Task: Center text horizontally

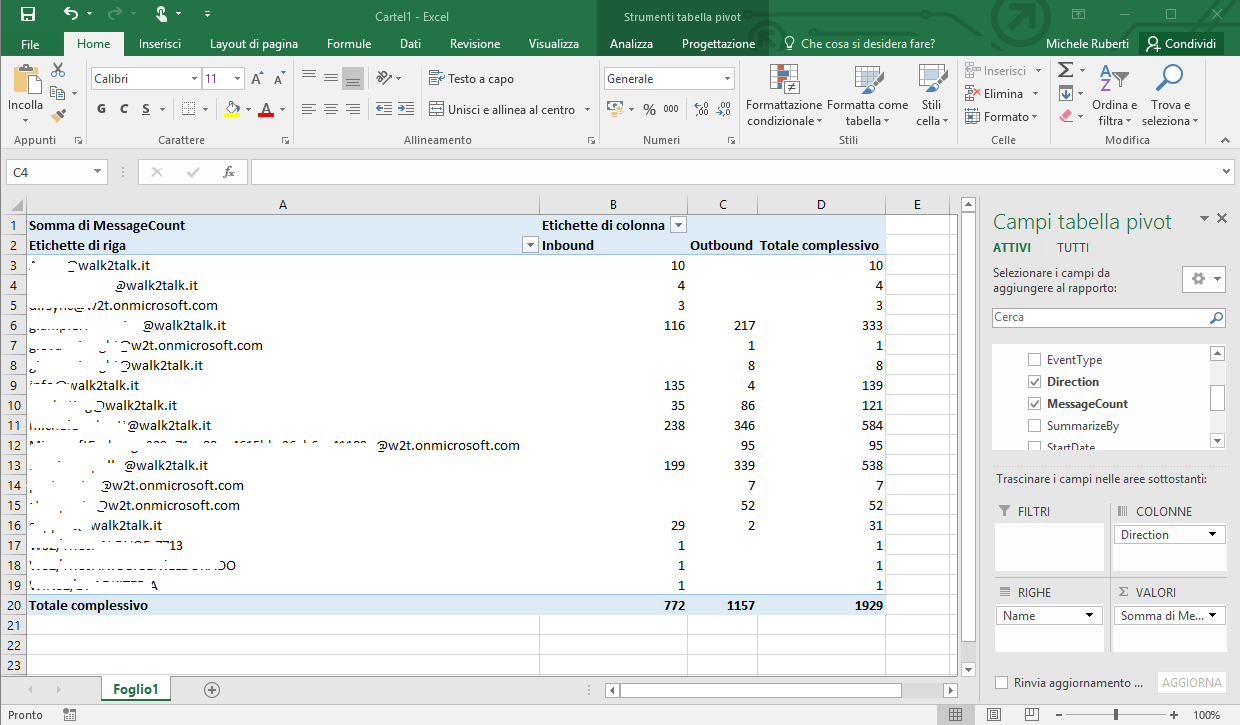Action: click(x=330, y=109)
